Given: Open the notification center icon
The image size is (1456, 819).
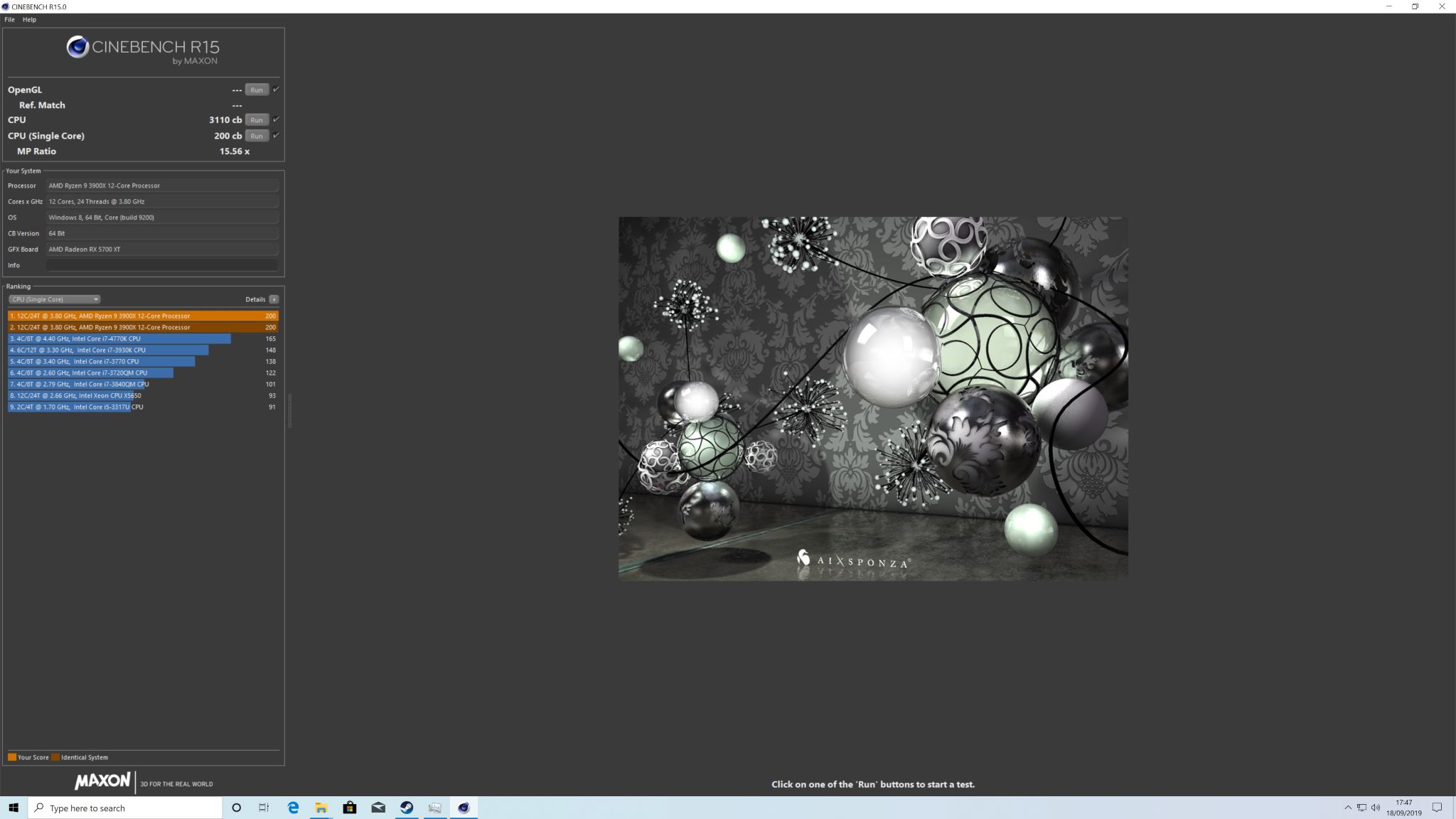Looking at the screenshot, I should pyautogui.click(x=1437, y=808).
